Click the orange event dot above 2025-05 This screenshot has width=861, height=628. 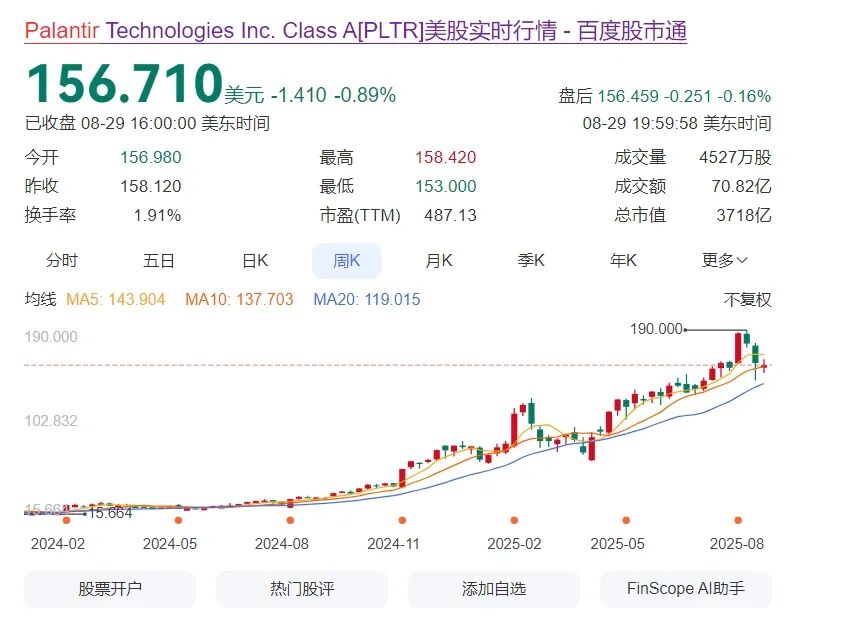(x=626, y=520)
